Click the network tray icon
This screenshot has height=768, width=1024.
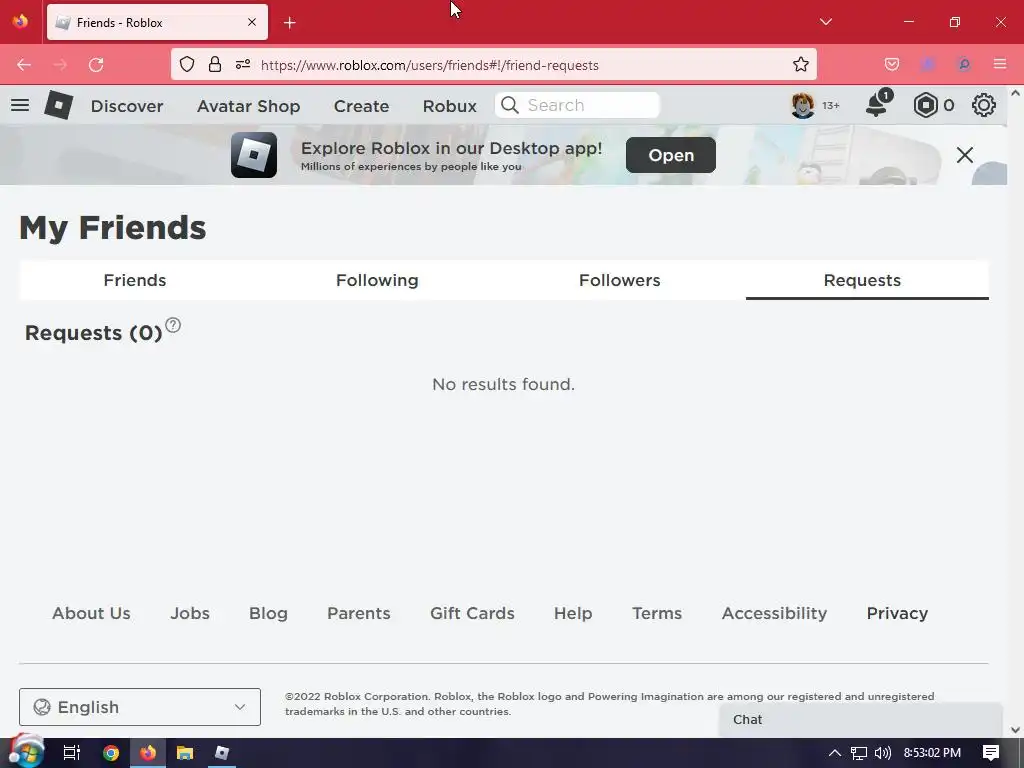point(859,753)
